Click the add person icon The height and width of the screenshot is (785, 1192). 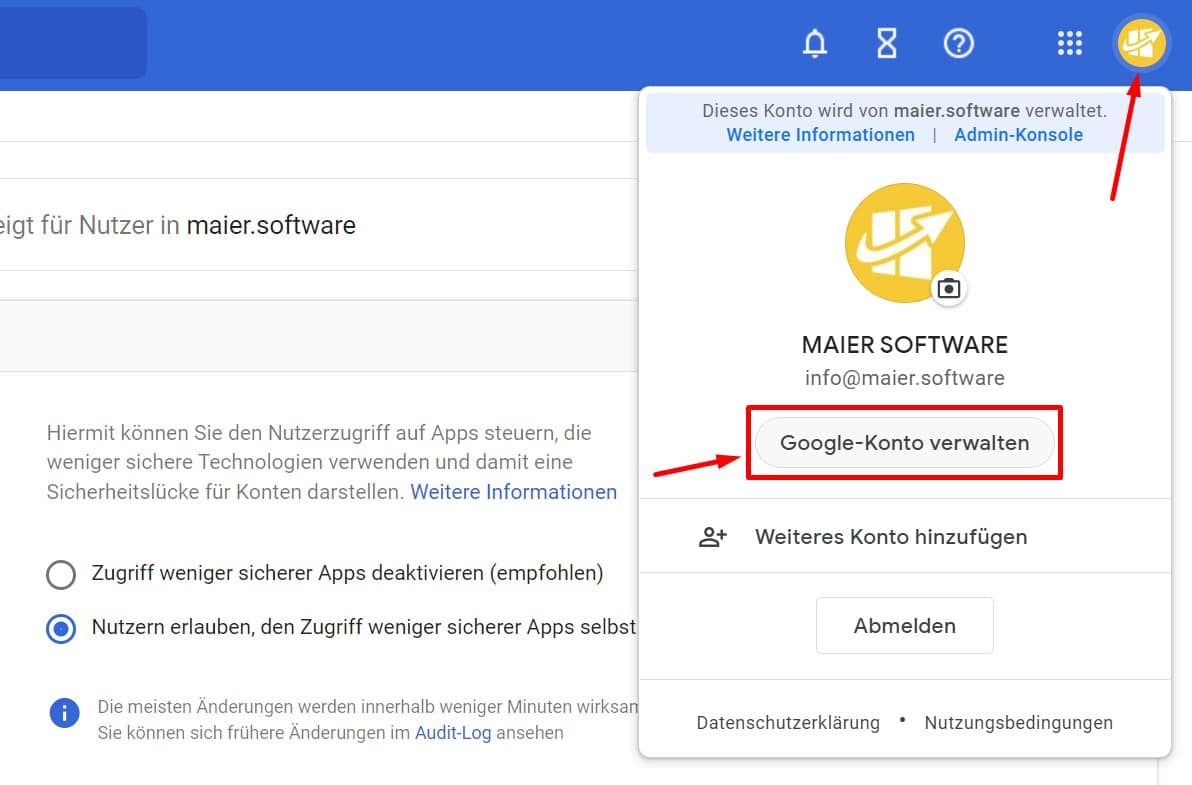pos(712,537)
